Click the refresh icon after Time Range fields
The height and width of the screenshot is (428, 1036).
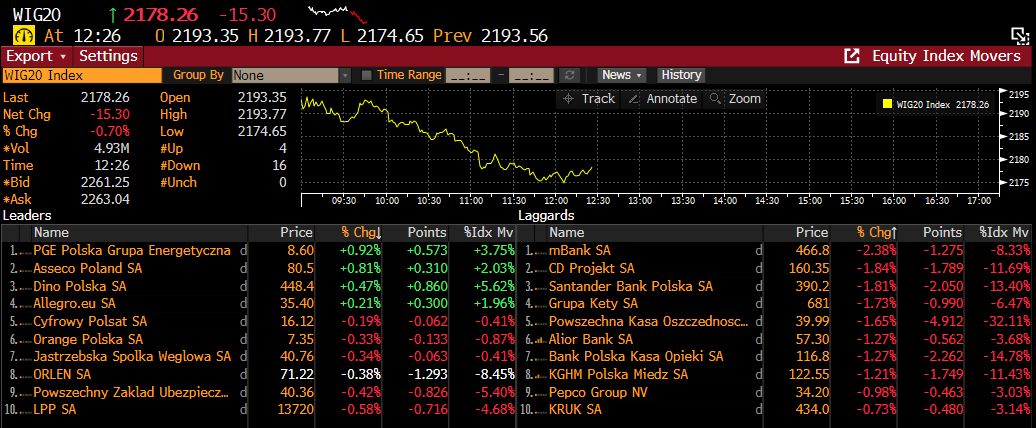pos(570,75)
